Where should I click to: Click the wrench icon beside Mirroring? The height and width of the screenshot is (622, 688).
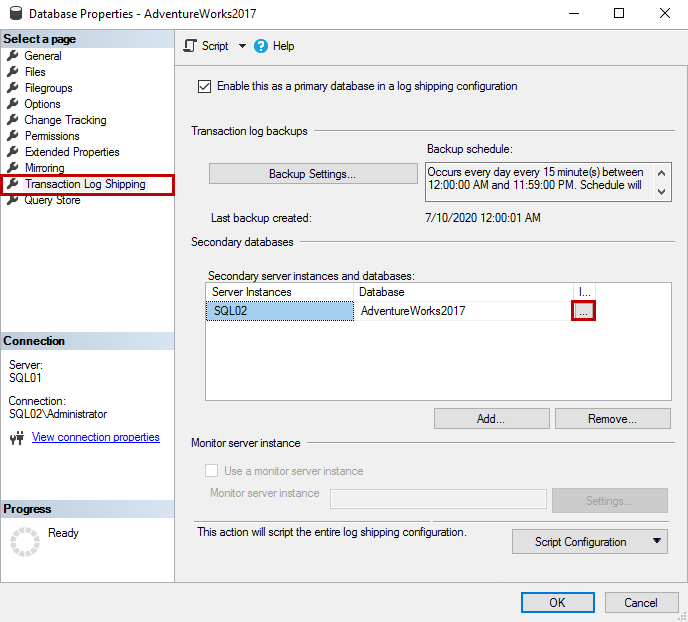(x=13, y=168)
